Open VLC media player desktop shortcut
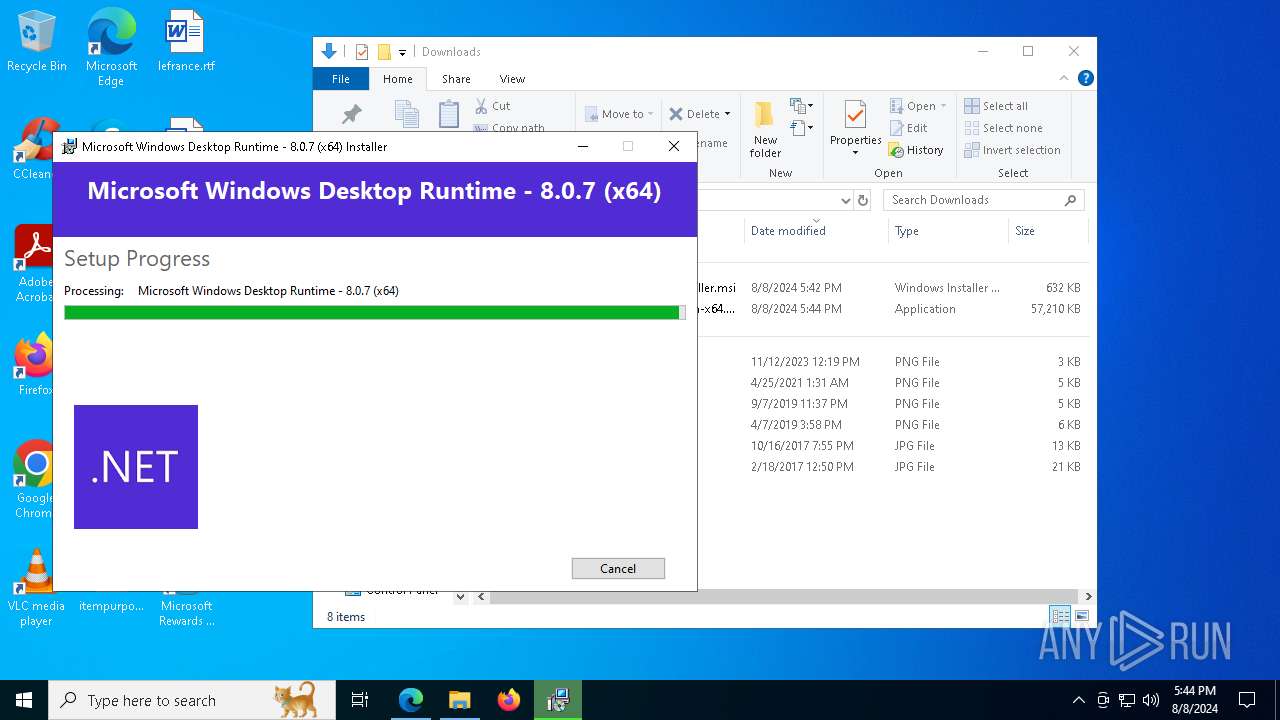 pyautogui.click(x=36, y=588)
